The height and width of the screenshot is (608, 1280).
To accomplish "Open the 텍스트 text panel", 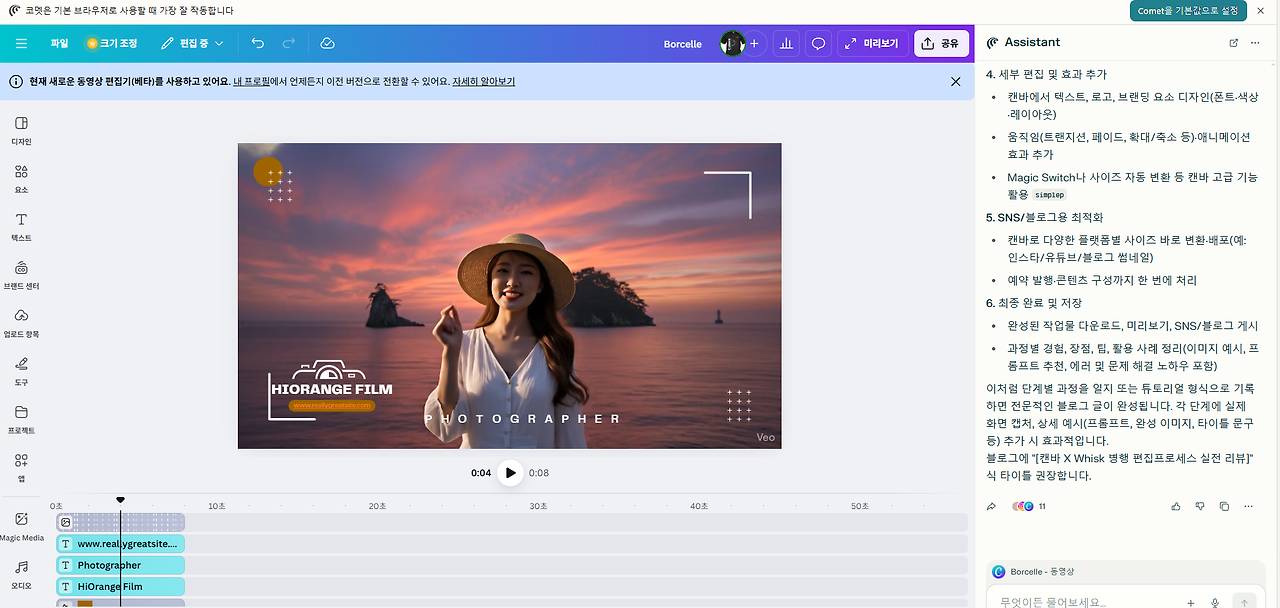I will tap(21, 227).
